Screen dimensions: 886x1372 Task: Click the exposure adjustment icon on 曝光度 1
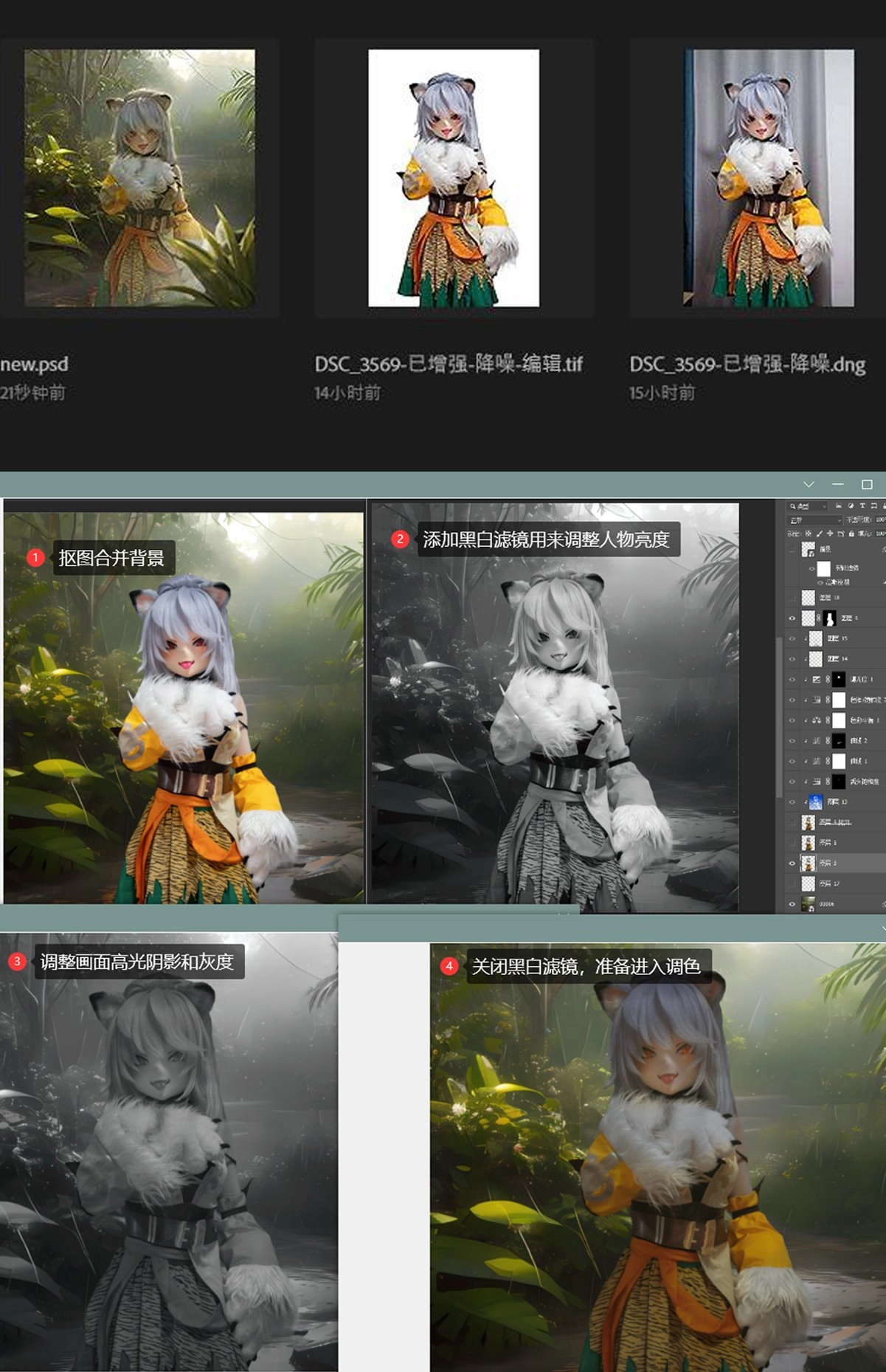click(817, 679)
